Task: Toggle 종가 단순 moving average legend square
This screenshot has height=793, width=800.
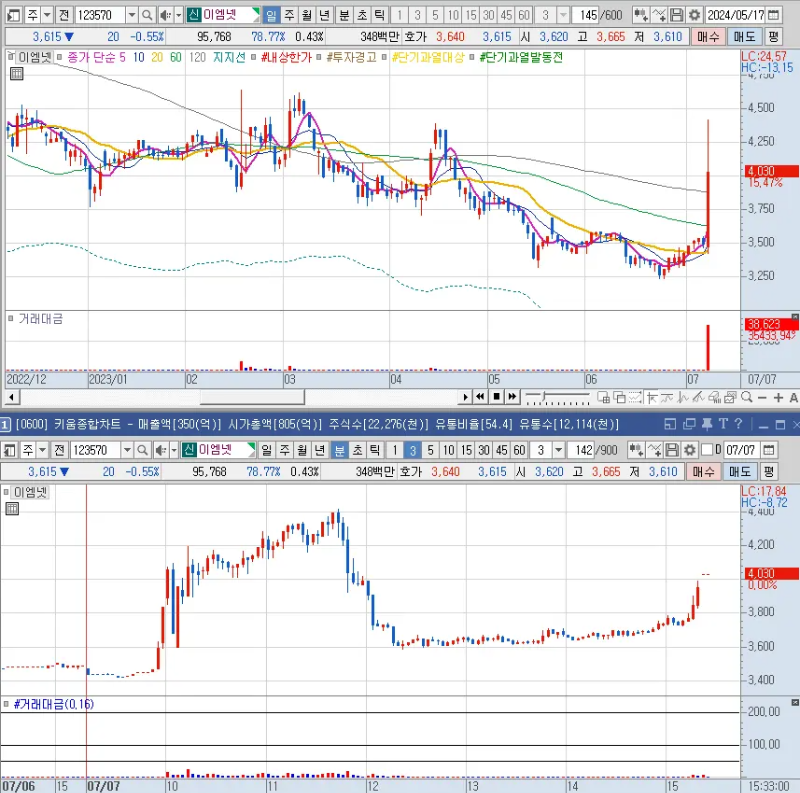Action: click(x=59, y=57)
